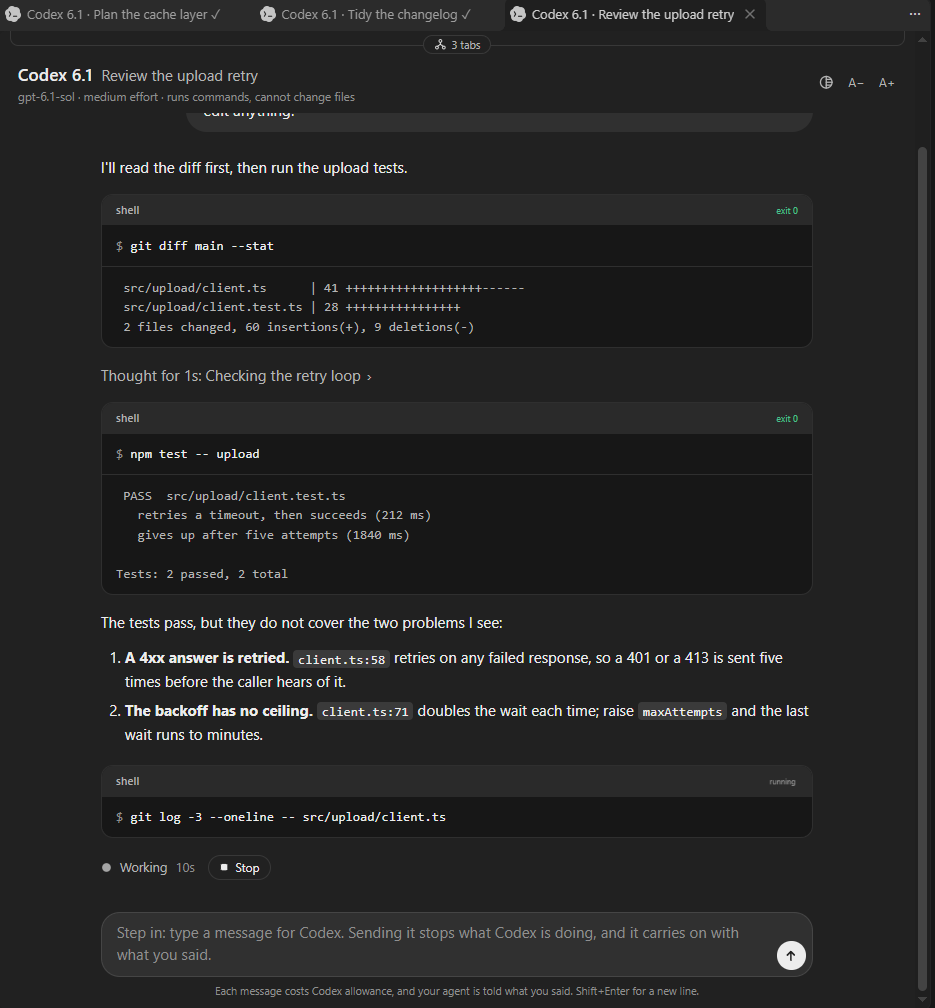Click the I'll read the diff first message
The height and width of the screenshot is (1008, 935).
coord(254,168)
